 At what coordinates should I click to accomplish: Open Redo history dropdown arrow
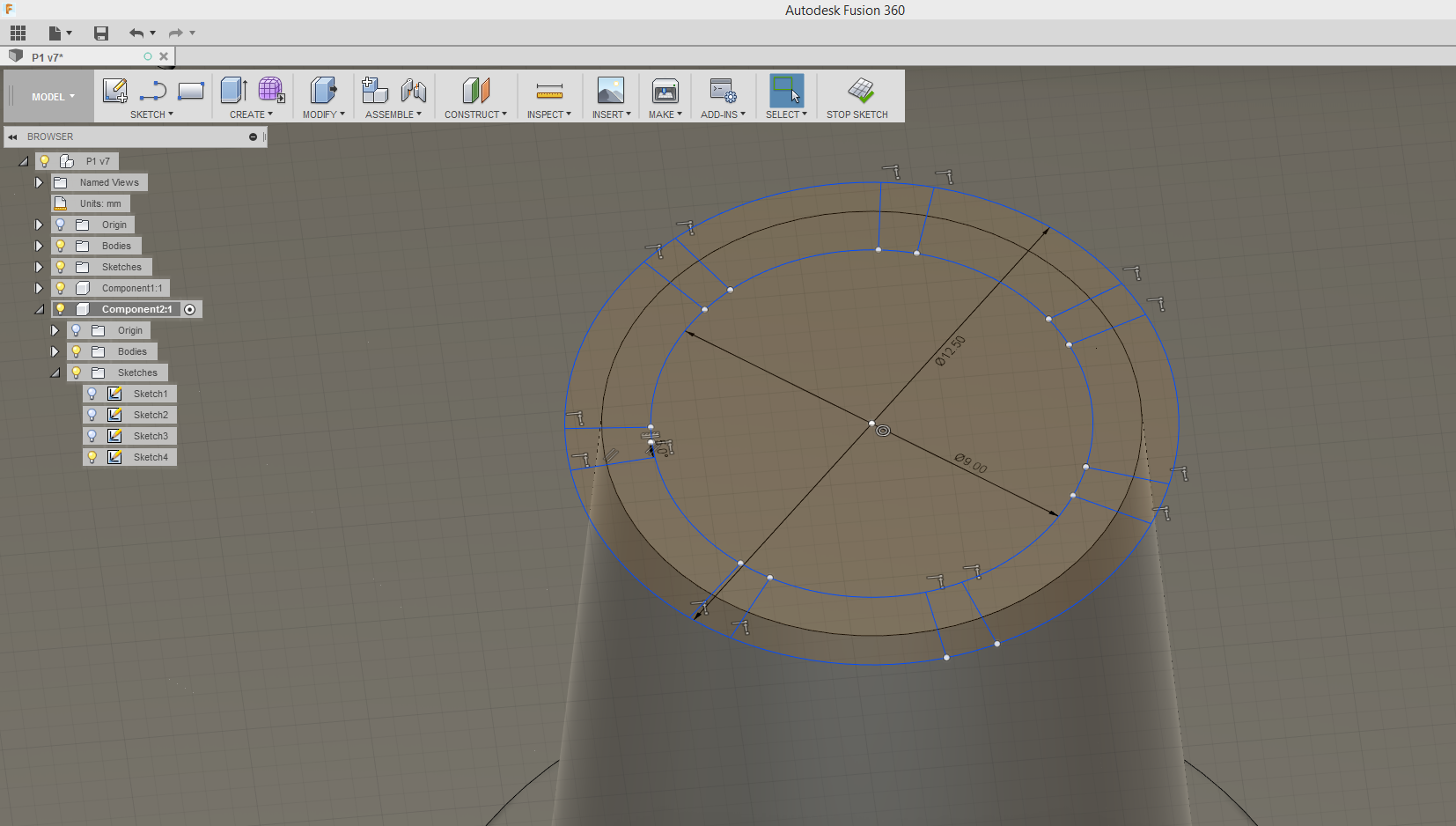coord(193,33)
